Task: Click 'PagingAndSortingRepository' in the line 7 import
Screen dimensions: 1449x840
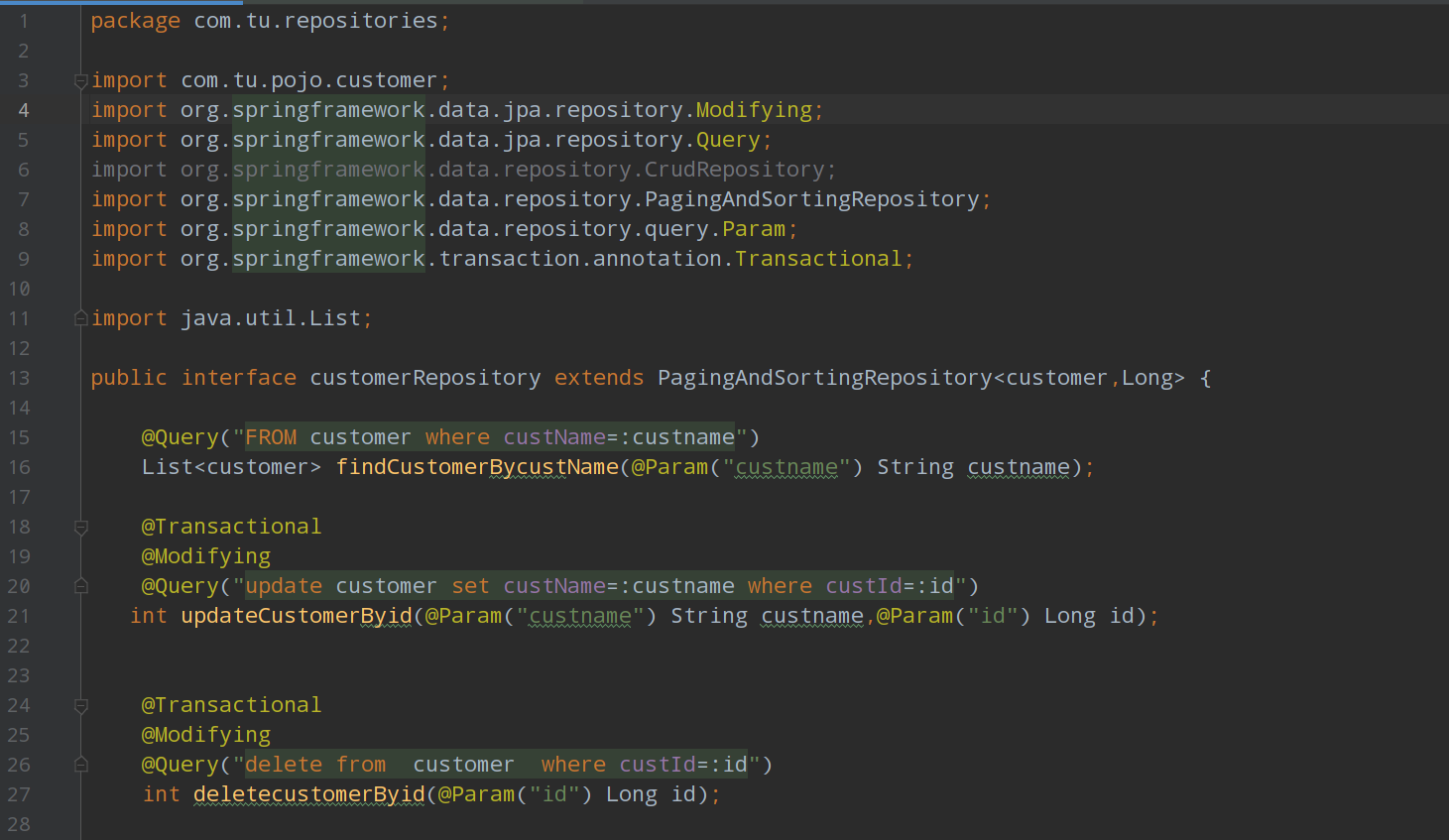Action: [x=812, y=199]
